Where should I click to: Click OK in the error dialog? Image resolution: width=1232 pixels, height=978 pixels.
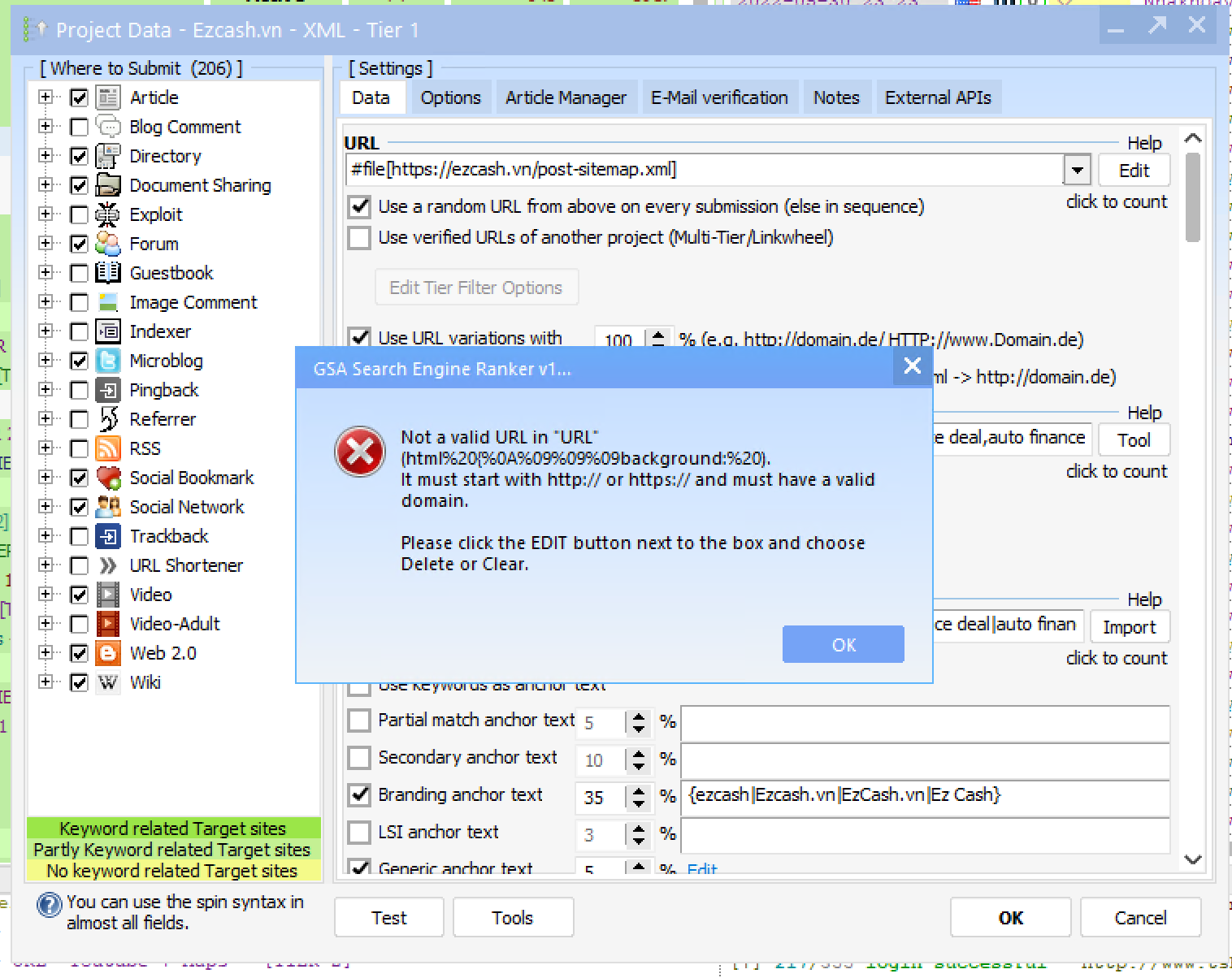[x=844, y=644]
